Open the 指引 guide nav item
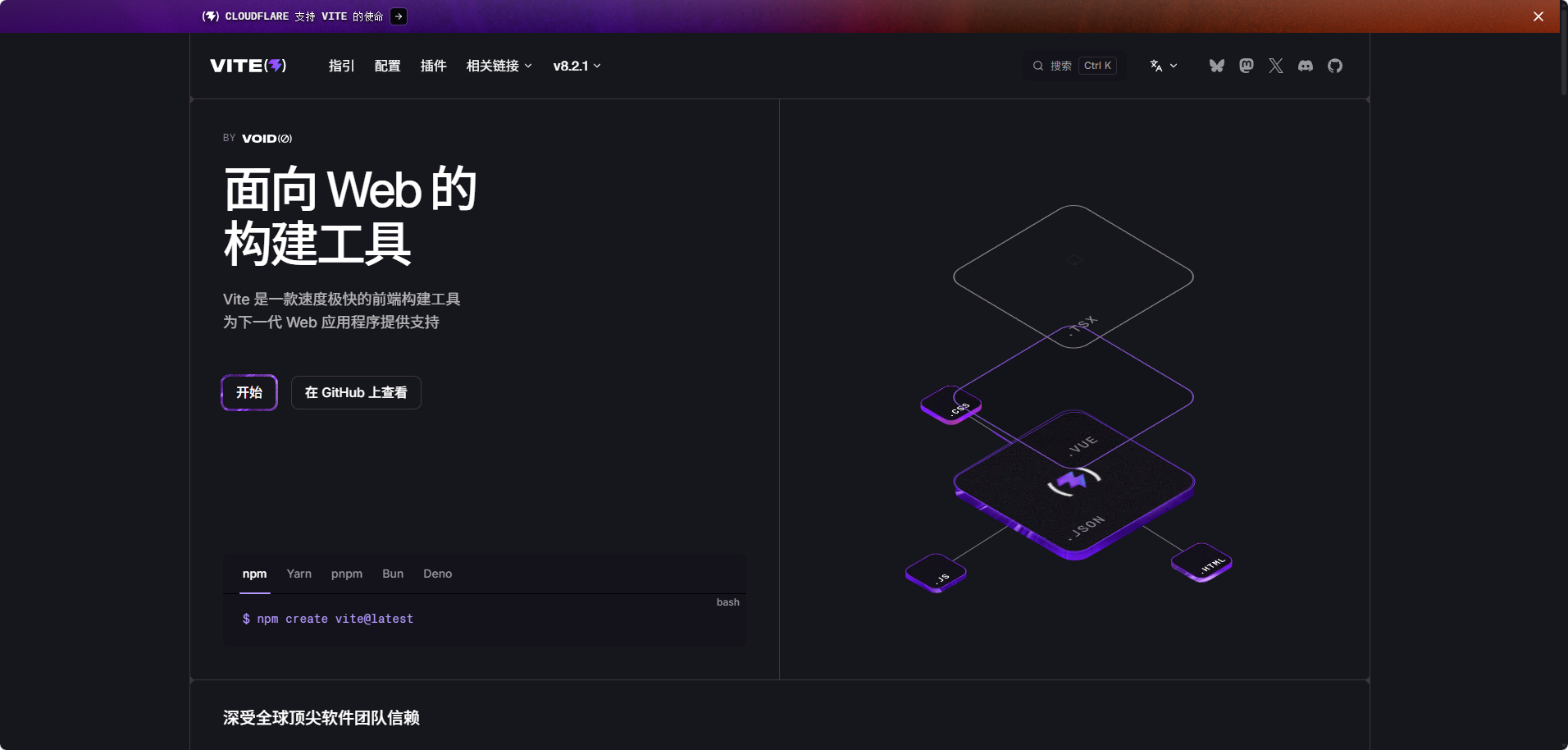The height and width of the screenshot is (750, 1568). click(341, 66)
